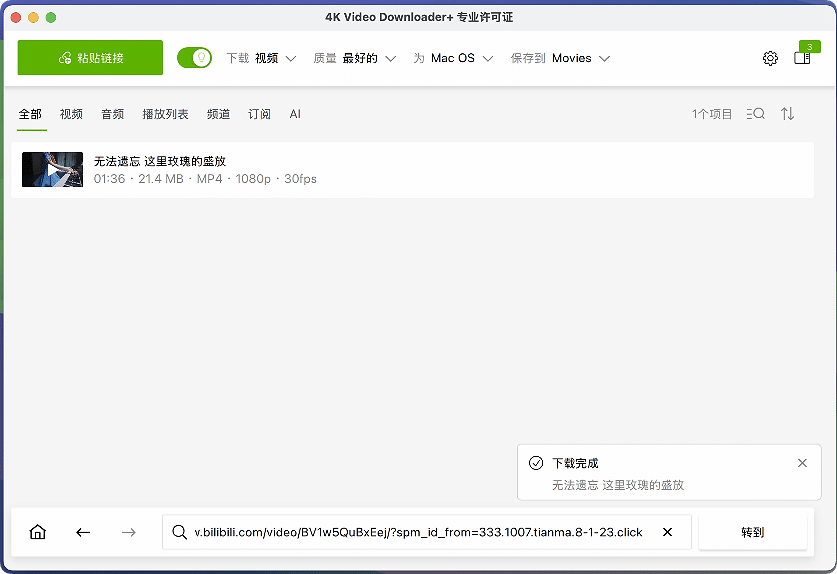Viewport: 837px width, 574px height.
Task: Open the 下载 视频 download type dropdown
Action: click(x=261, y=58)
